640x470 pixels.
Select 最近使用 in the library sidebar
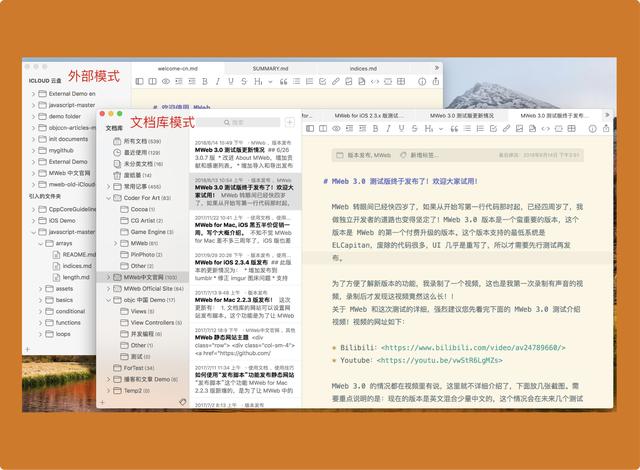[x=143, y=153]
